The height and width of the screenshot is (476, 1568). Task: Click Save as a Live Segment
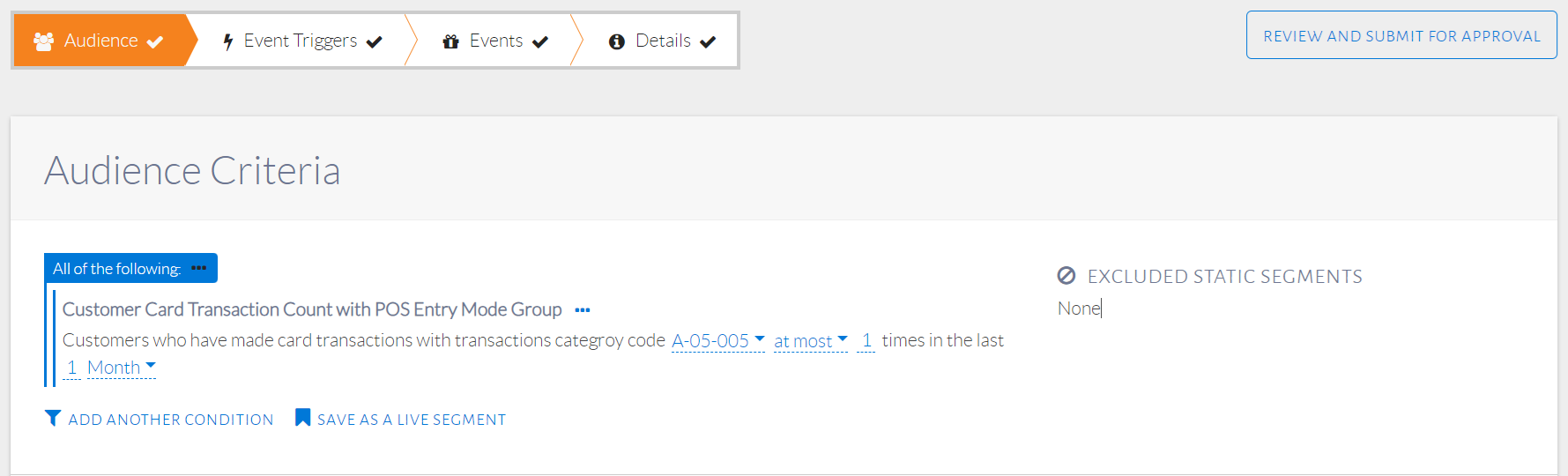pyautogui.click(x=412, y=420)
